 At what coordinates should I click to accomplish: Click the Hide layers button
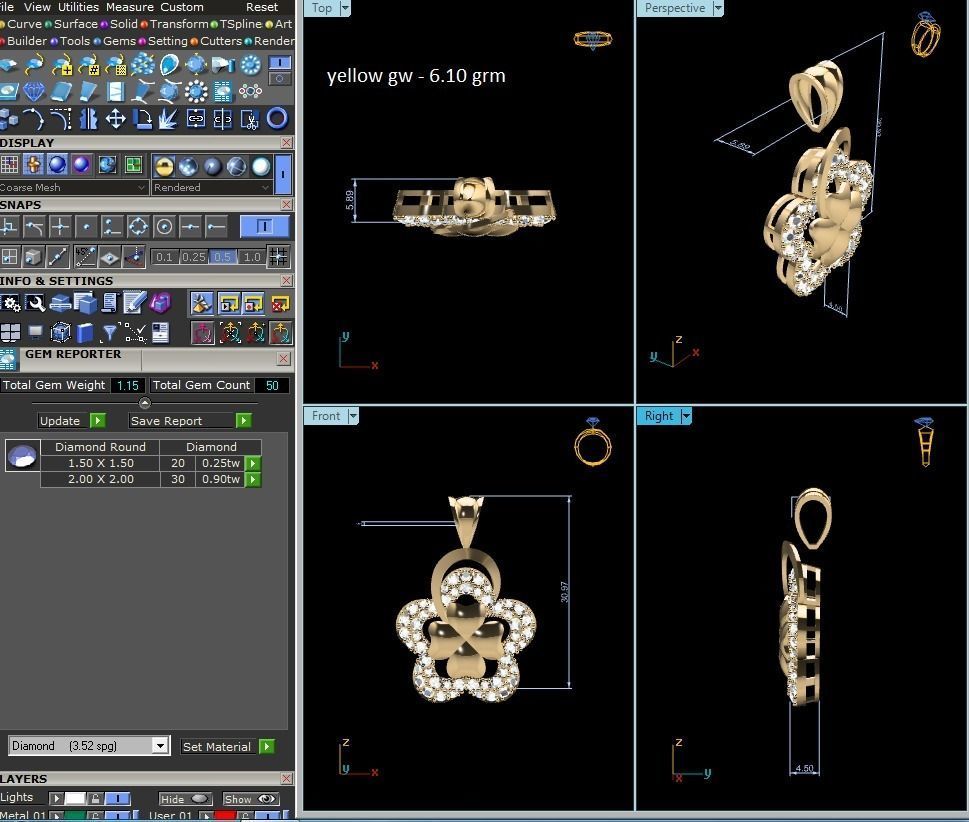(185, 799)
